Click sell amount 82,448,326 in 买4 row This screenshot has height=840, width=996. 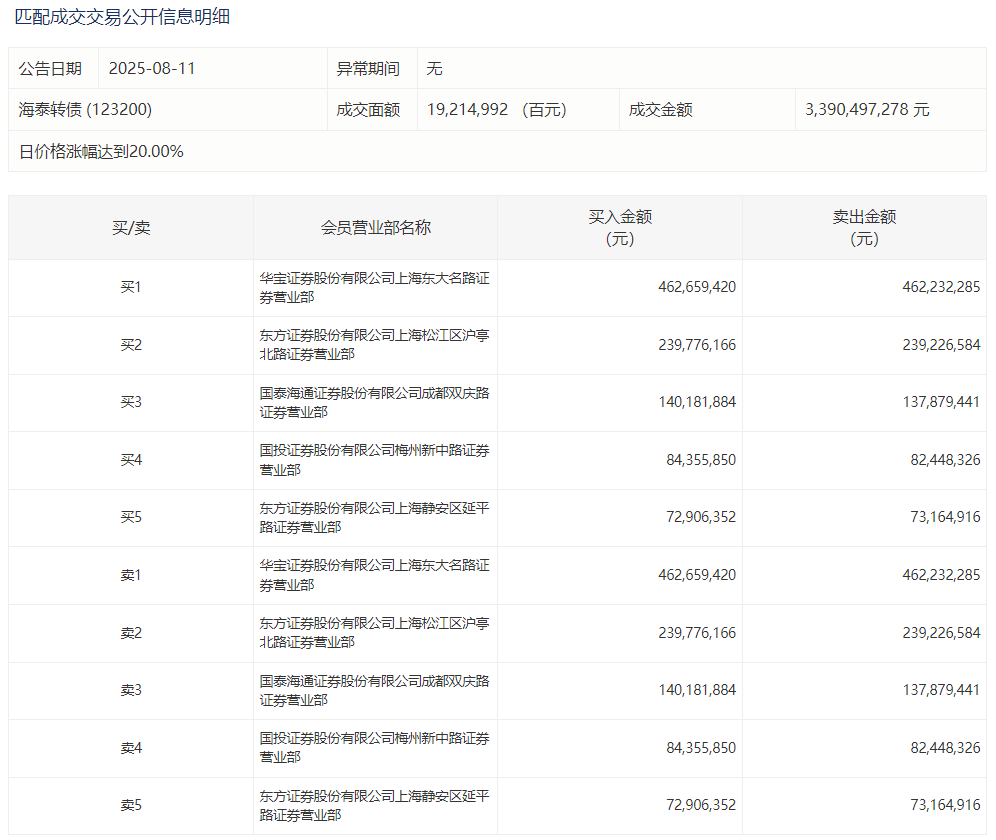tap(941, 460)
